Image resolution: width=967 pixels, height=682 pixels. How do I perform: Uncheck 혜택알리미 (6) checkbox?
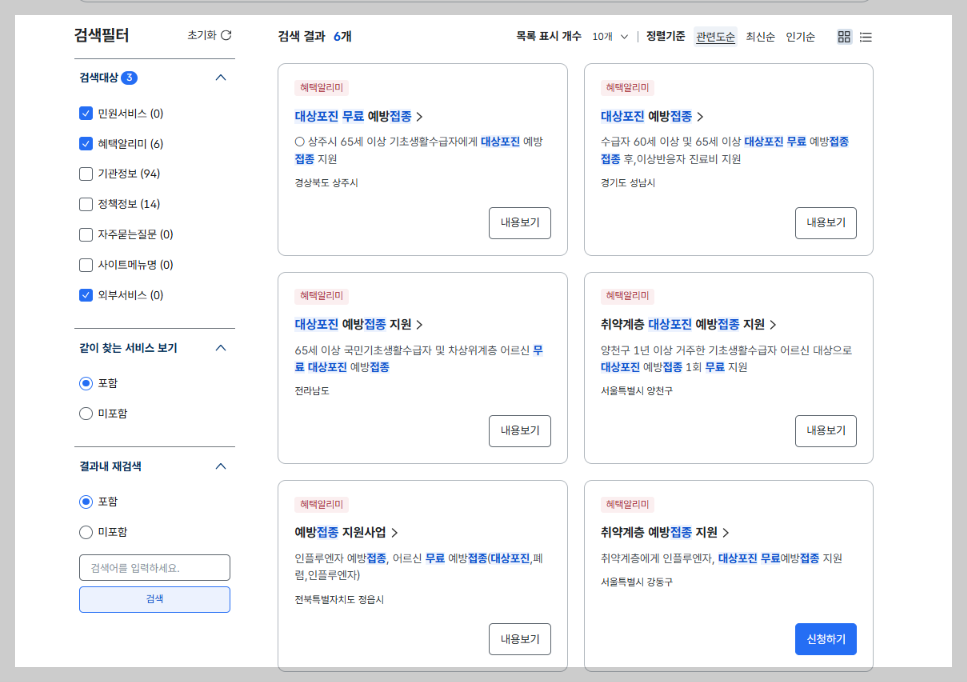click(x=86, y=144)
